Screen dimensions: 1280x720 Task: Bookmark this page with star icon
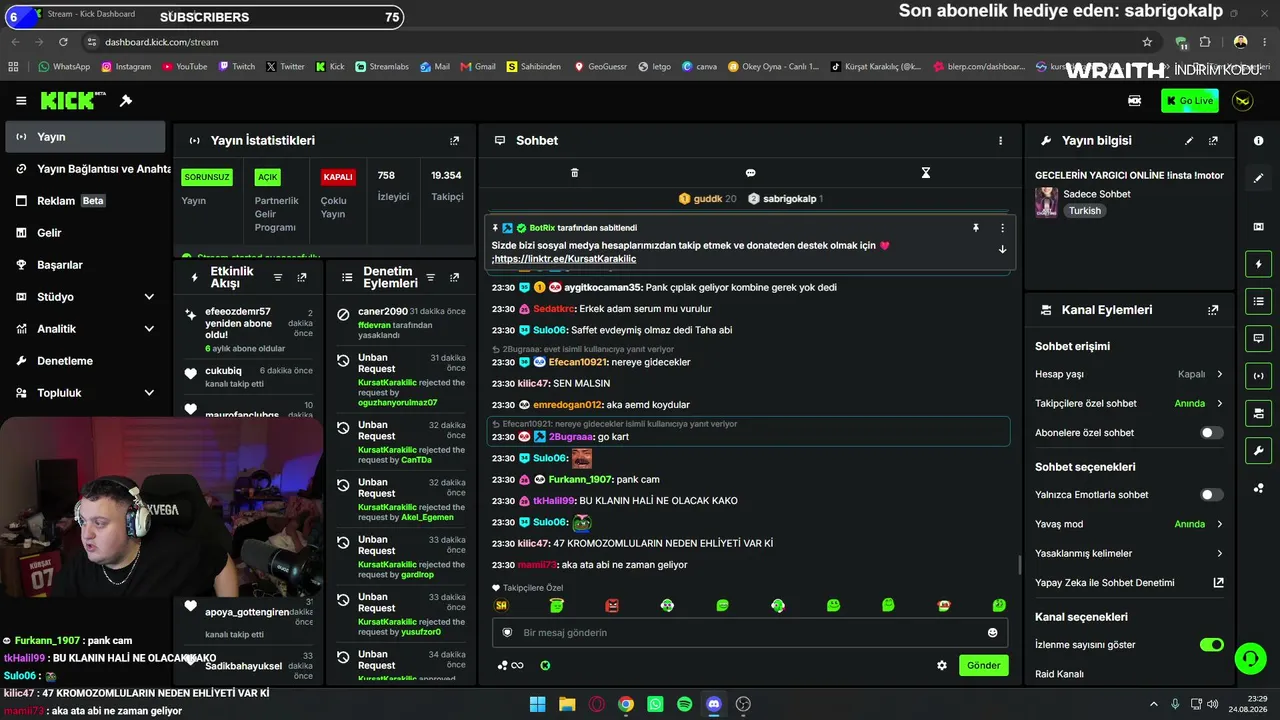tap(1147, 42)
